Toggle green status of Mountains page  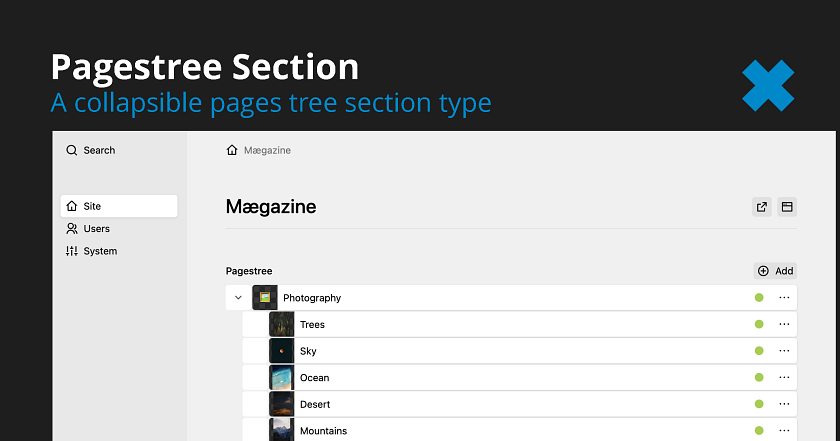point(759,431)
